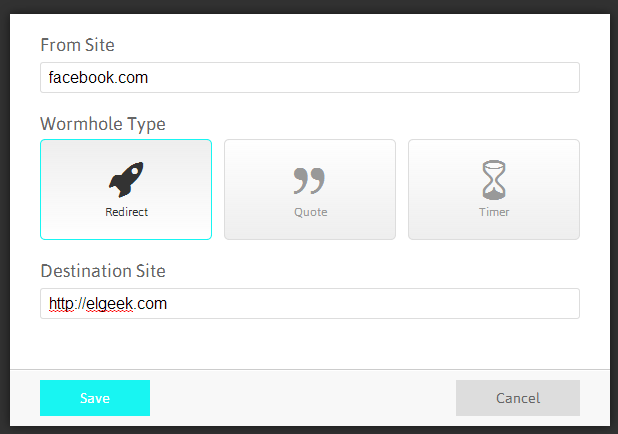Click the Destination Site heading
This screenshot has height=434, width=618.
[103, 271]
